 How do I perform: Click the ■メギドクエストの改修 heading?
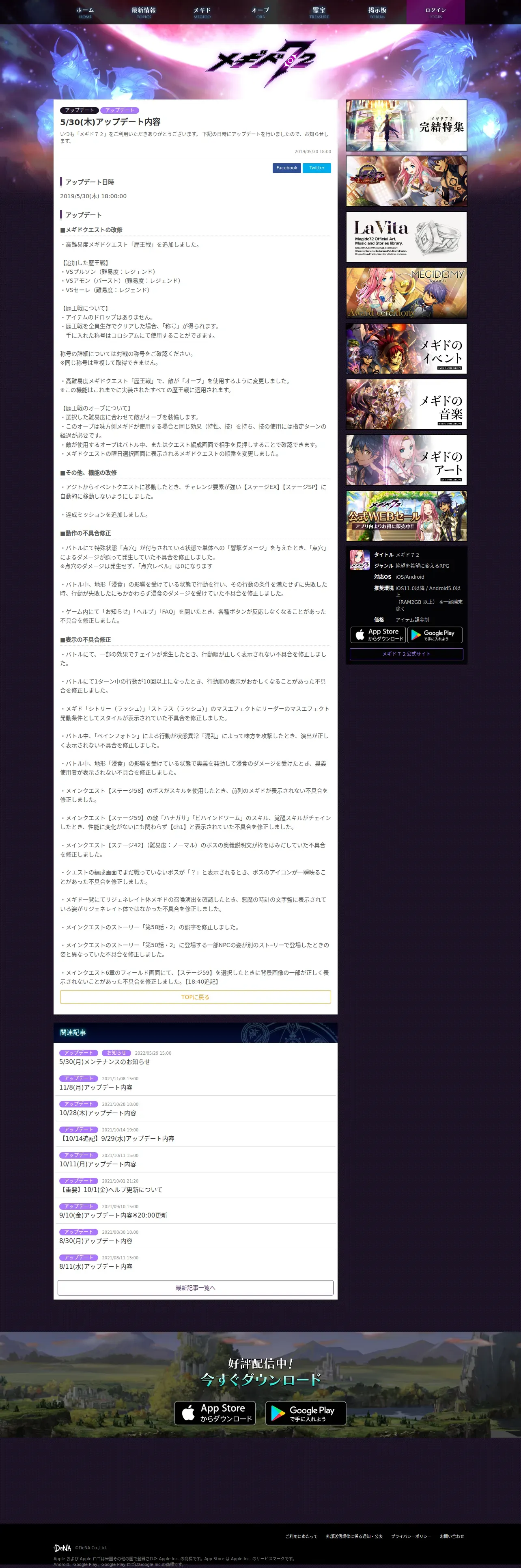pyautogui.click(x=91, y=230)
